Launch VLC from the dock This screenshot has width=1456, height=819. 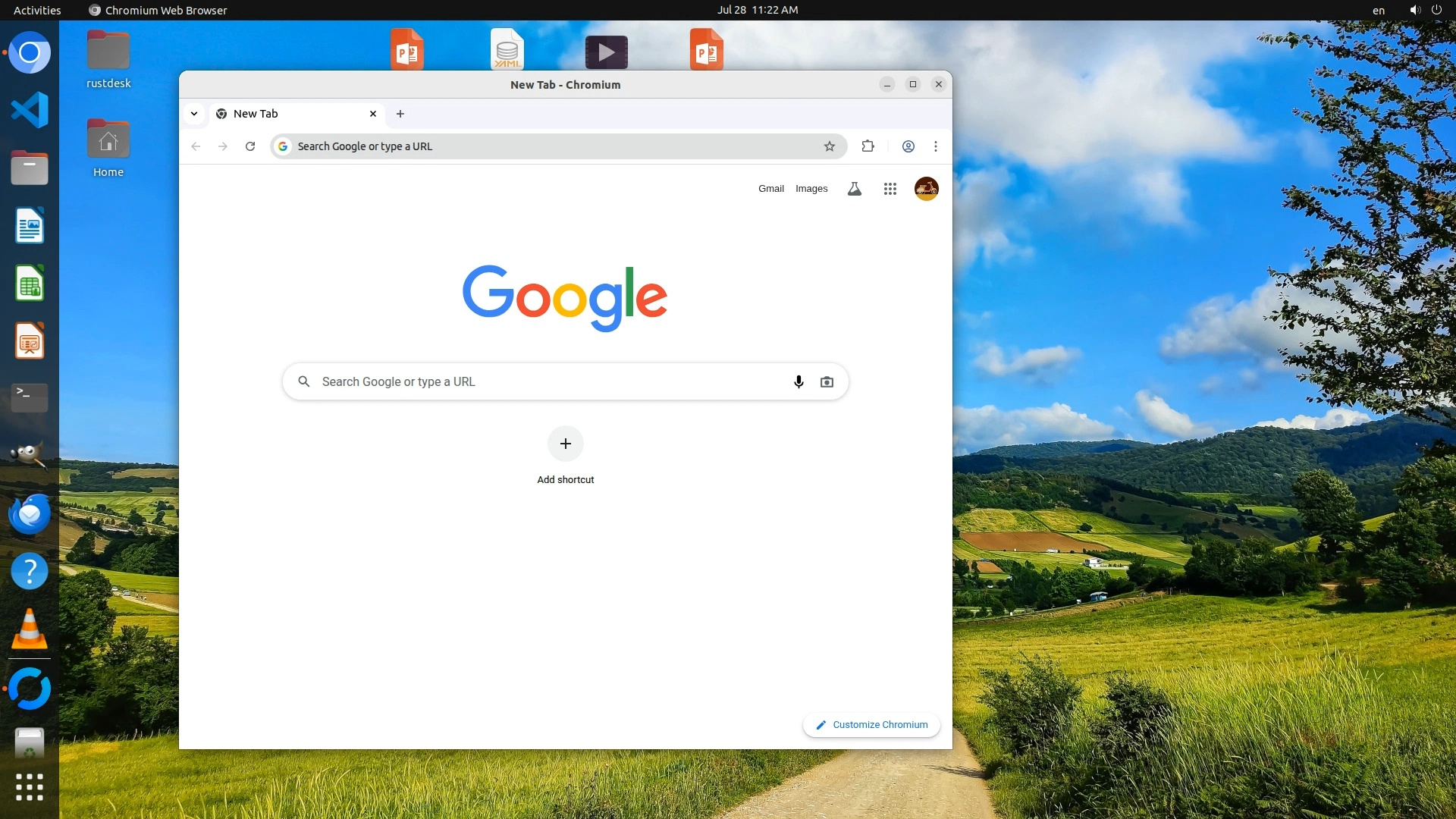coord(30,629)
